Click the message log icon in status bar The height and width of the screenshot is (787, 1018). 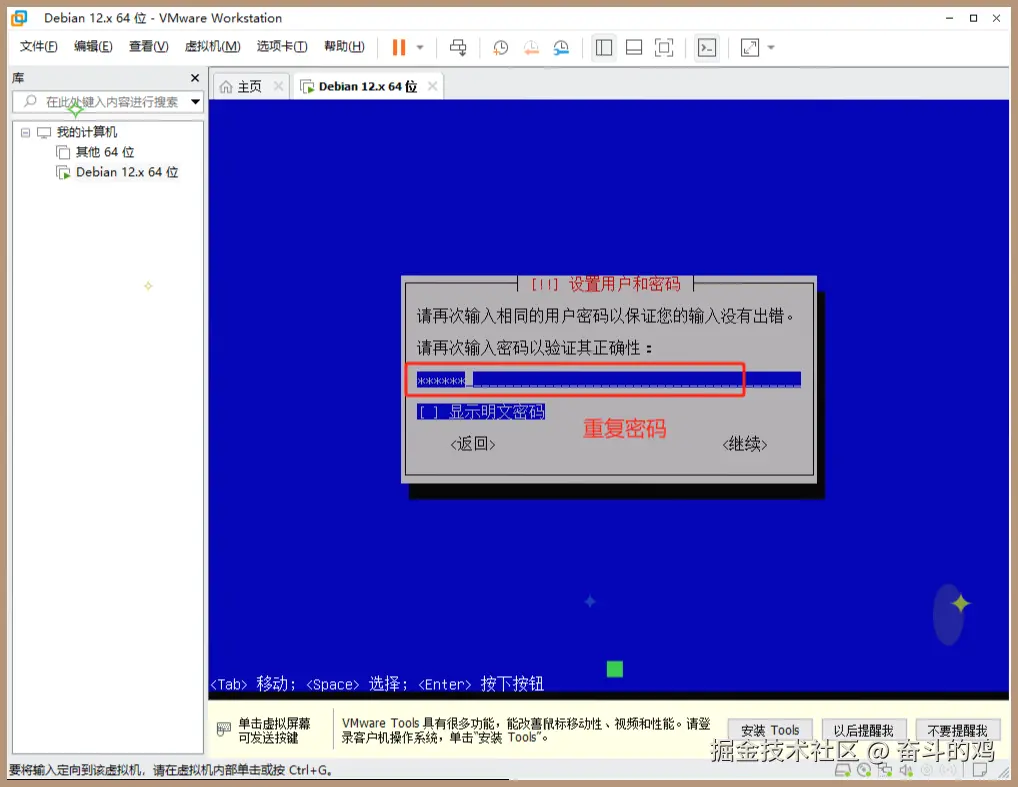tap(980, 771)
